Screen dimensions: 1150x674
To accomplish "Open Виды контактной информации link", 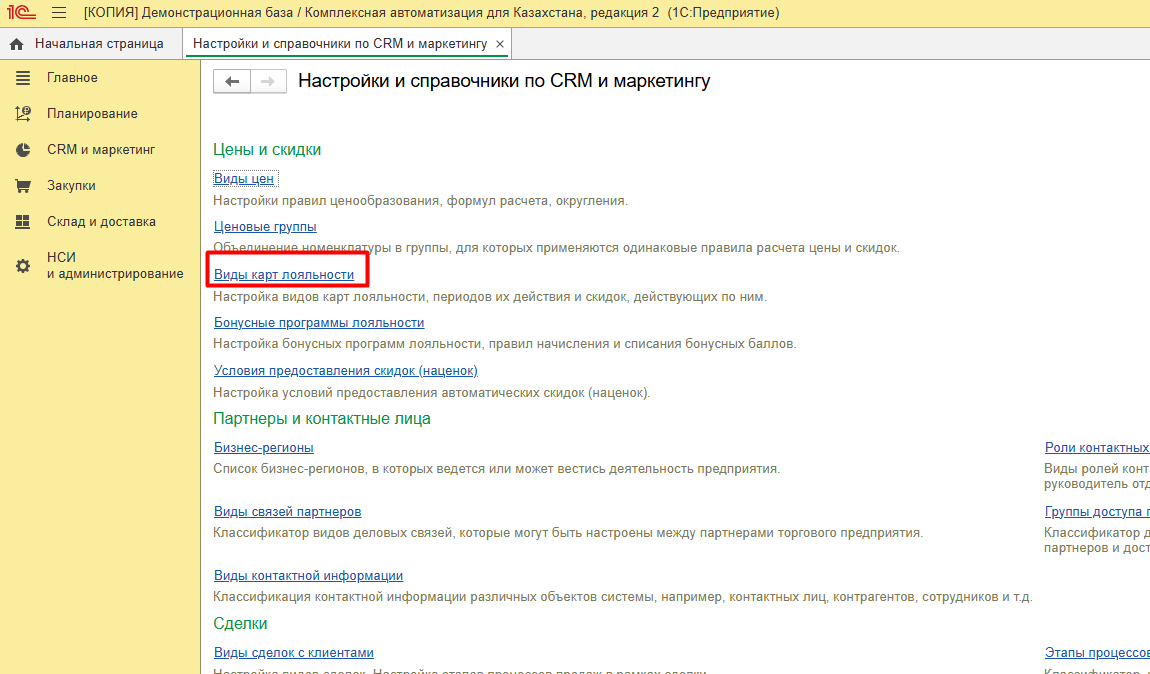I will [x=308, y=576].
